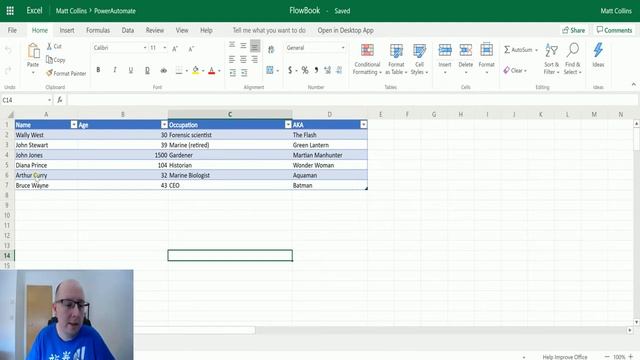Click the PowerAutomate breadcrumb link
This screenshot has width=640, height=360.
point(115,11)
